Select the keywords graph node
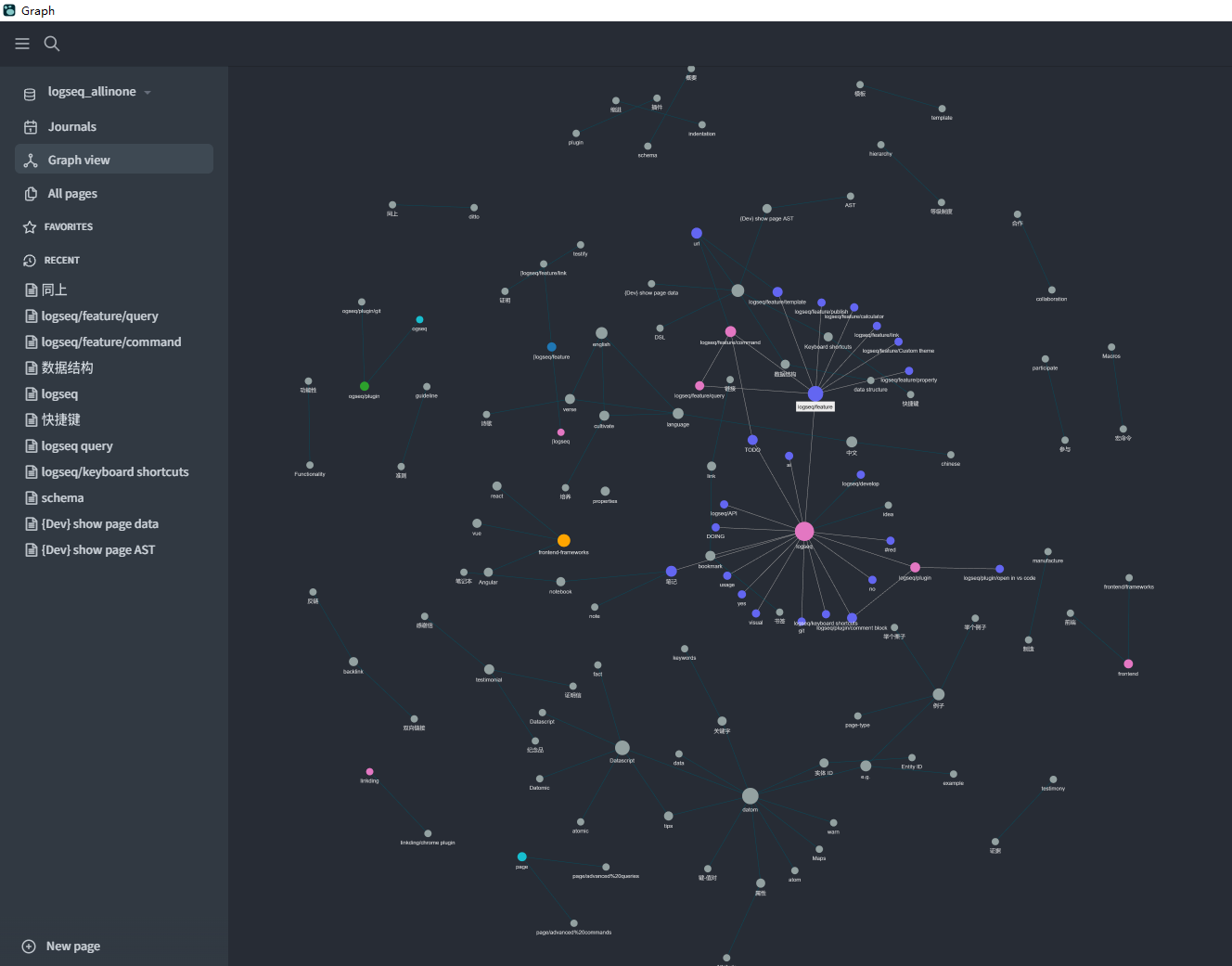The width and height of the screenshot is (1232, 966). (x=685, y=649)
